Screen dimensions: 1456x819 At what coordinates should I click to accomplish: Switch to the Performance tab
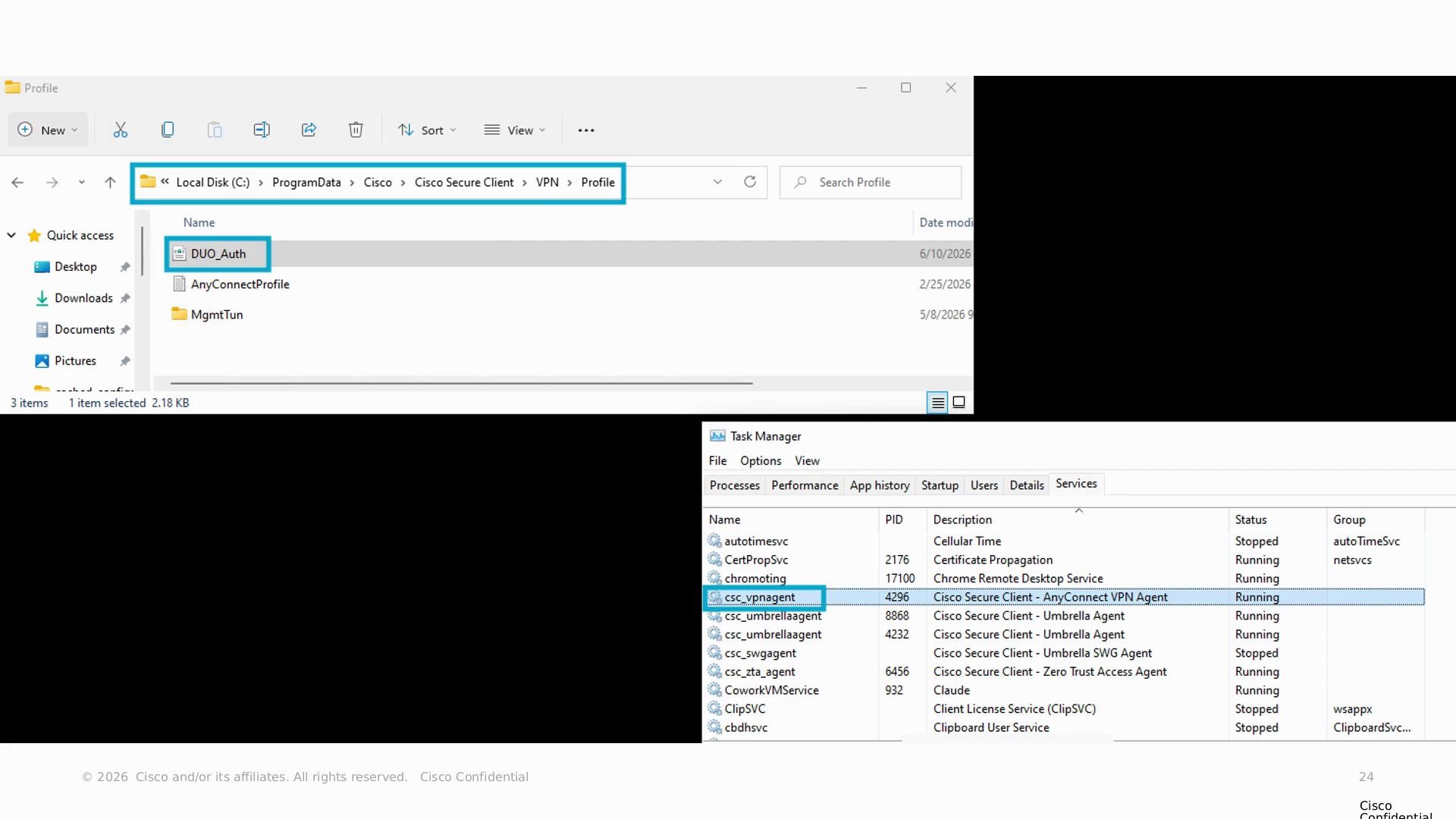click(805, 485)
